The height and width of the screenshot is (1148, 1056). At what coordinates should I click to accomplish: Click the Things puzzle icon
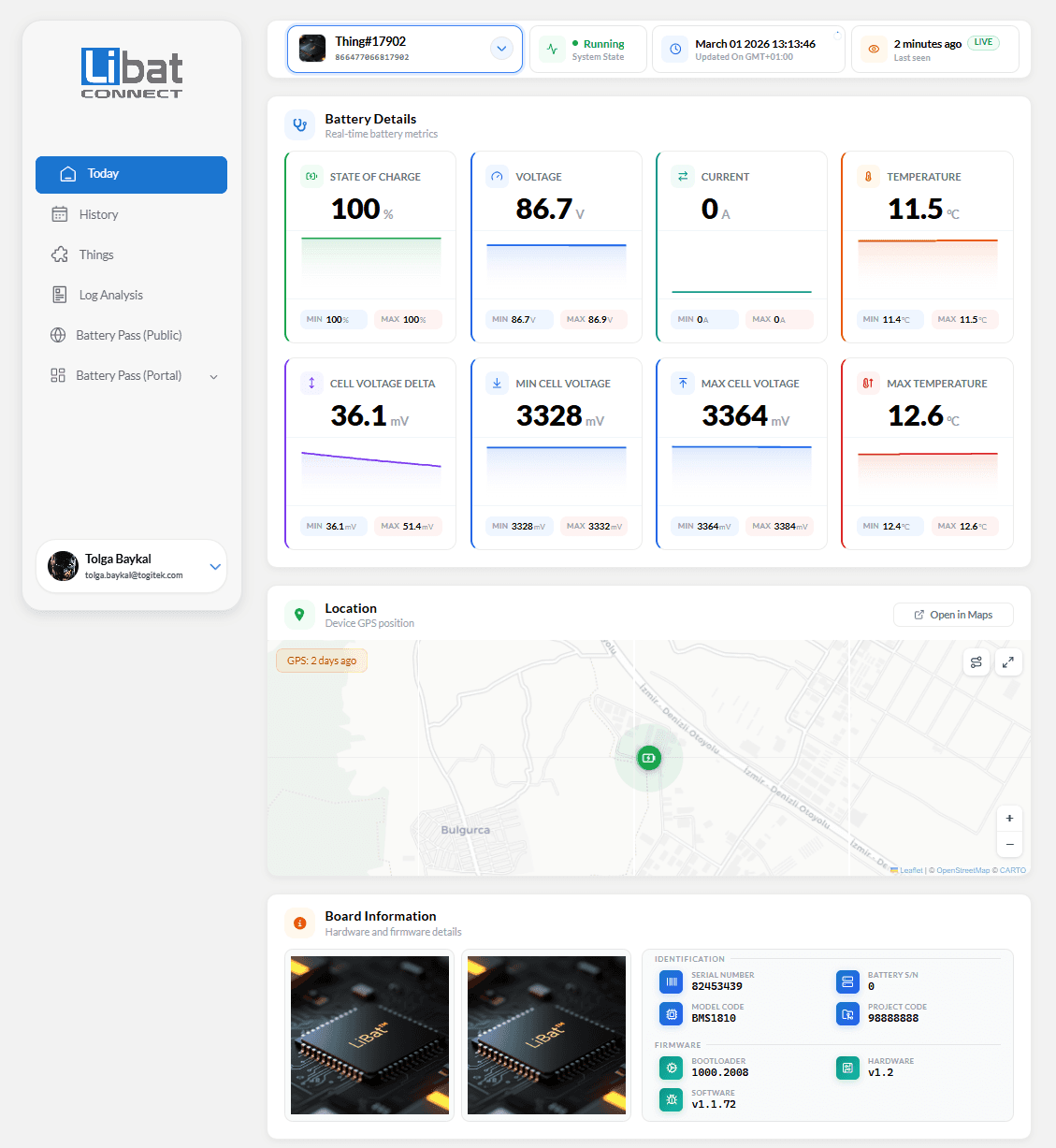click(60, 254)
